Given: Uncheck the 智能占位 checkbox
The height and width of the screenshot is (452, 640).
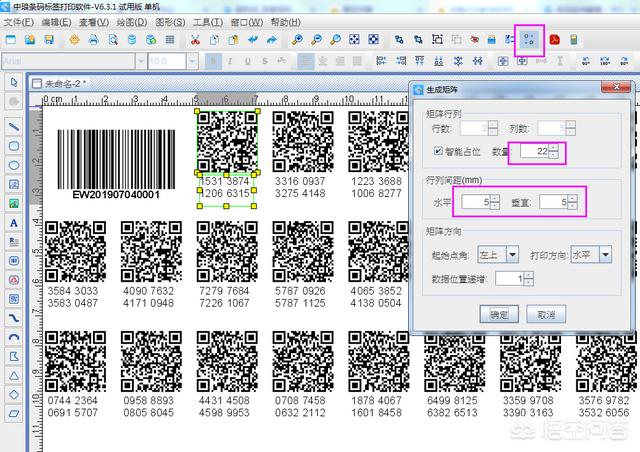Looking at the screenshot, I should coord(438,151).
